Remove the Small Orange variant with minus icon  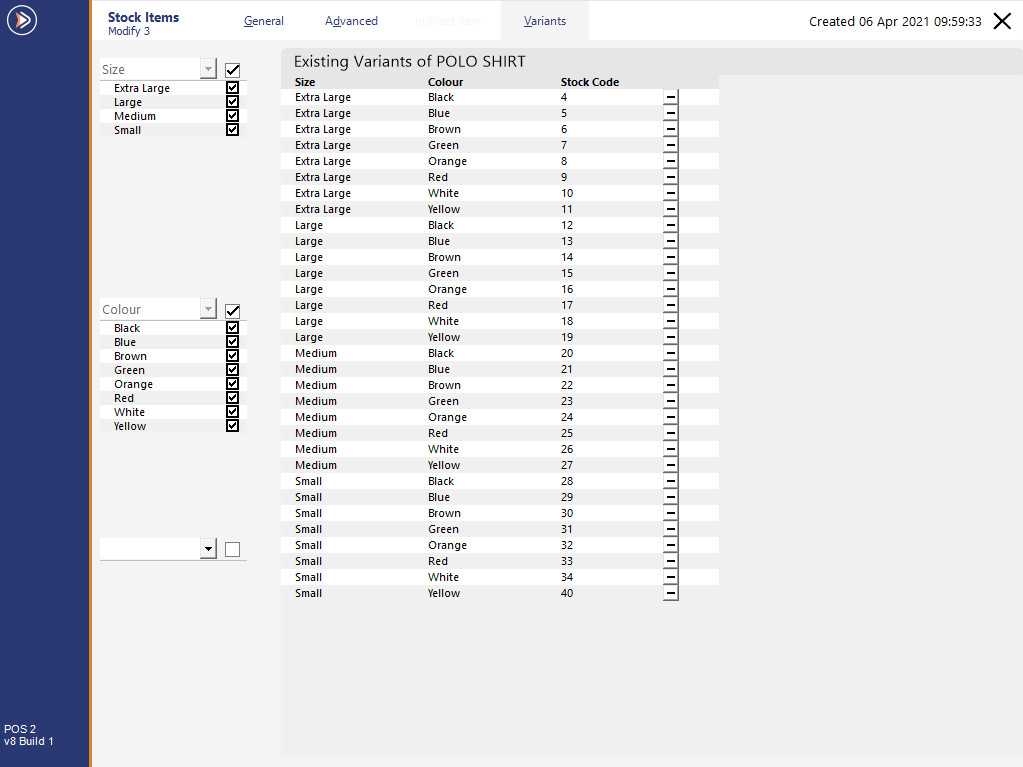670,545
